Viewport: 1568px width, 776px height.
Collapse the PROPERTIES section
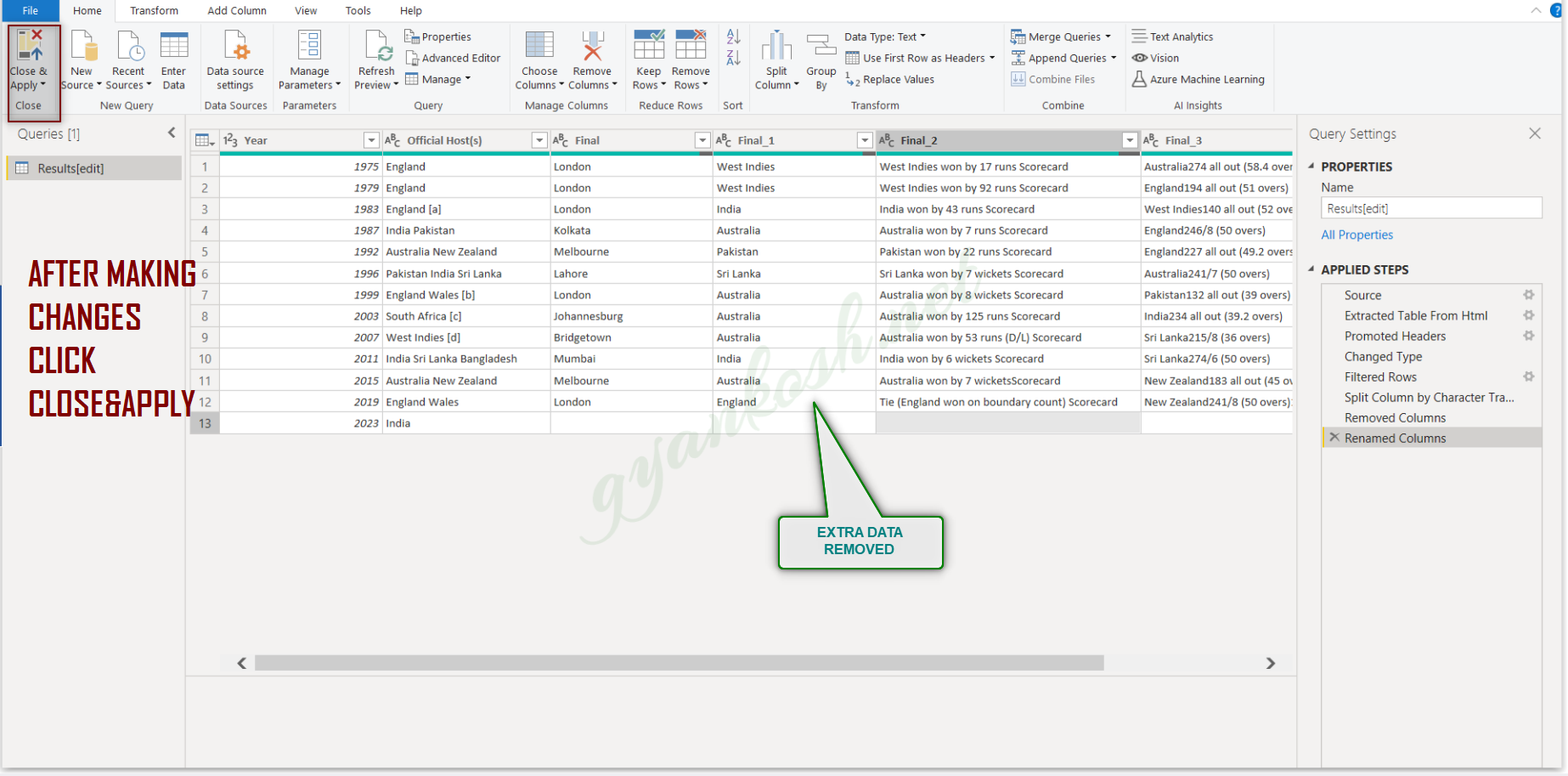pyautogui.click(x=1311, y=167)
